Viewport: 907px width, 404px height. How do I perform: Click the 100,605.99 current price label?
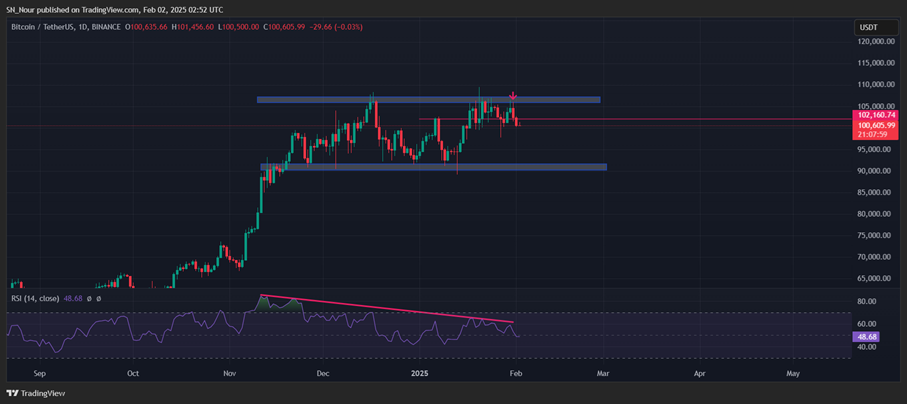click(x=874, y=124)
